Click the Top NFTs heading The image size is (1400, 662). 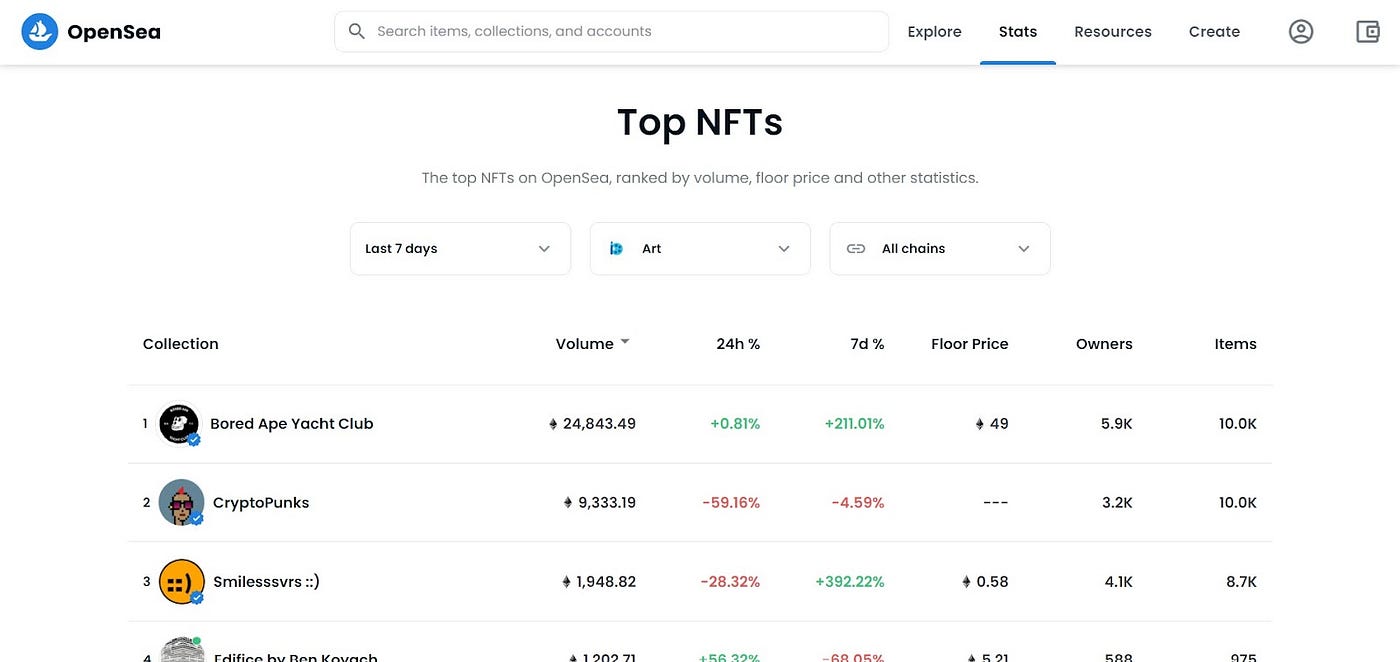pos(700,122)
